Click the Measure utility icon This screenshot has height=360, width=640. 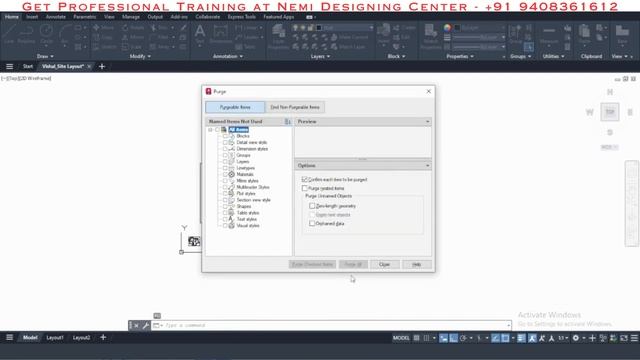(x=549, y=34)
